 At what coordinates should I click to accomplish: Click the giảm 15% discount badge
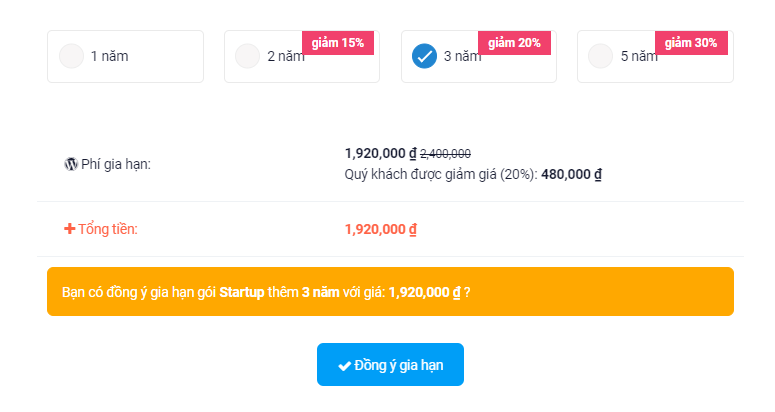coord(338,43)
